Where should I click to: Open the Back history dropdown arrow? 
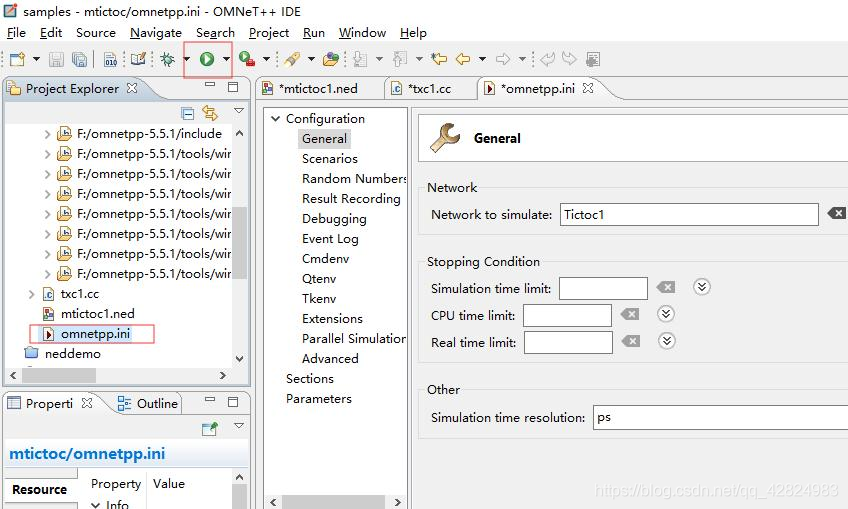click(482, 59)
